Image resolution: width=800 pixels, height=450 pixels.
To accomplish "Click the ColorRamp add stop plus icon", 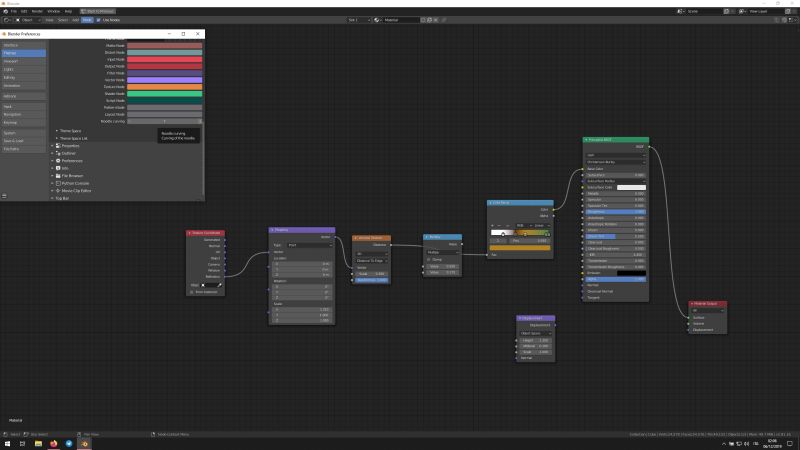I will click(x=492, y=226).
